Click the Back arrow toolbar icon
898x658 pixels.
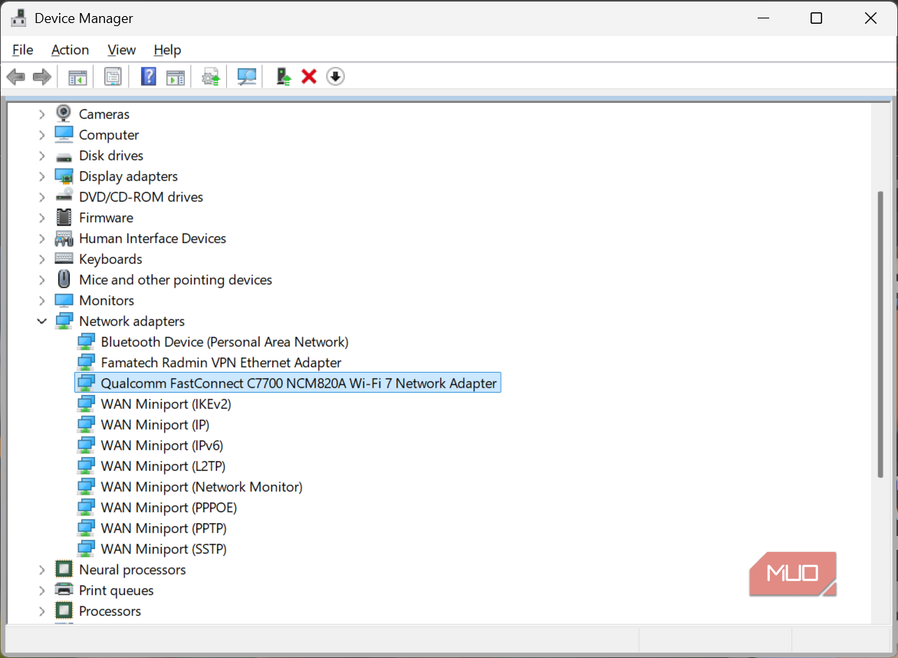coord(16,77)
